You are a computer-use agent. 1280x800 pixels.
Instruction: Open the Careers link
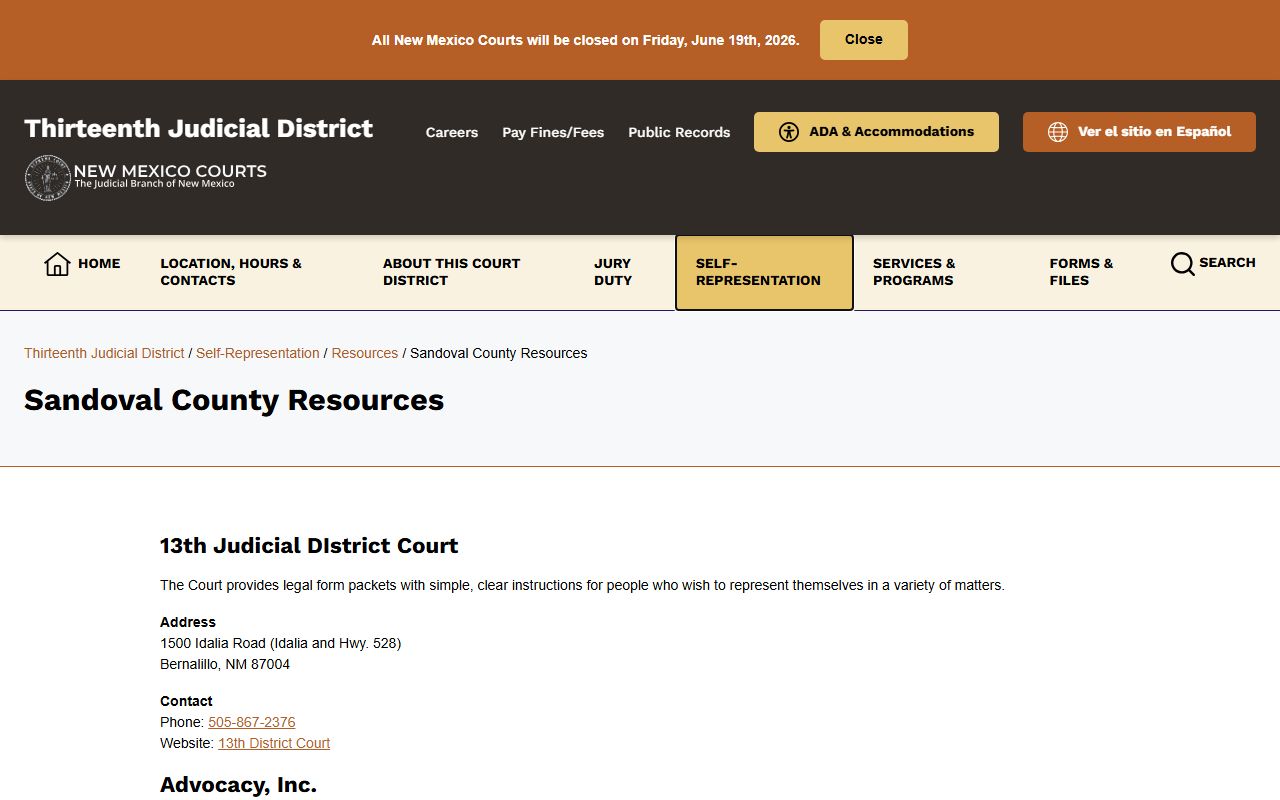point(452,132)
